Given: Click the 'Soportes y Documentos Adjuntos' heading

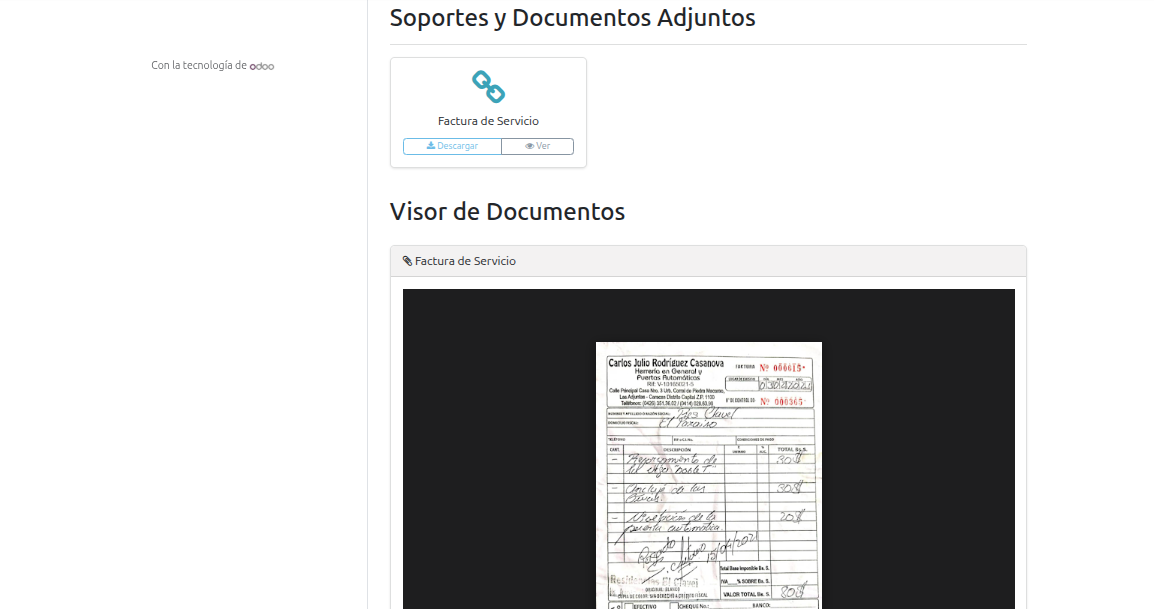Looking at the screenshot, I should tap(572, 18).
